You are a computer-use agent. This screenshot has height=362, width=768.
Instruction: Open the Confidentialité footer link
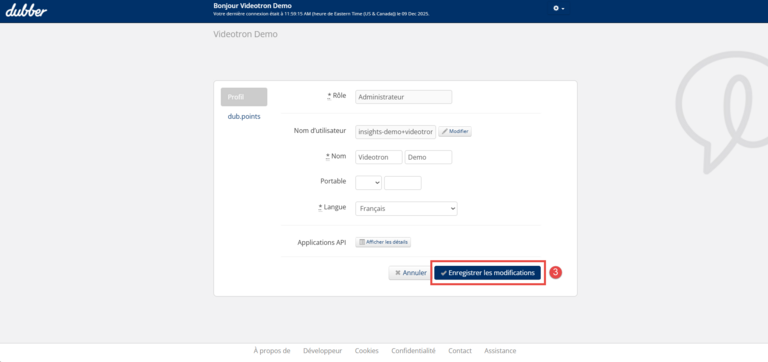[x=413, y=351]
